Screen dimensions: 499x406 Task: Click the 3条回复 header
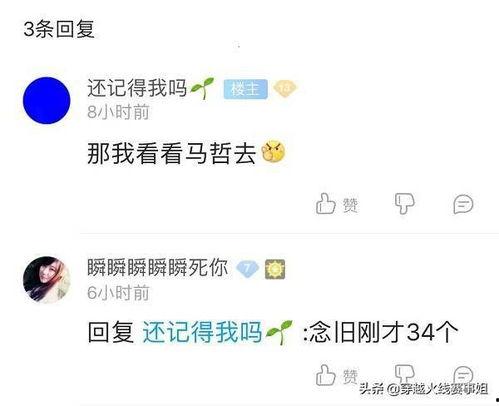(x=59, y=29)
